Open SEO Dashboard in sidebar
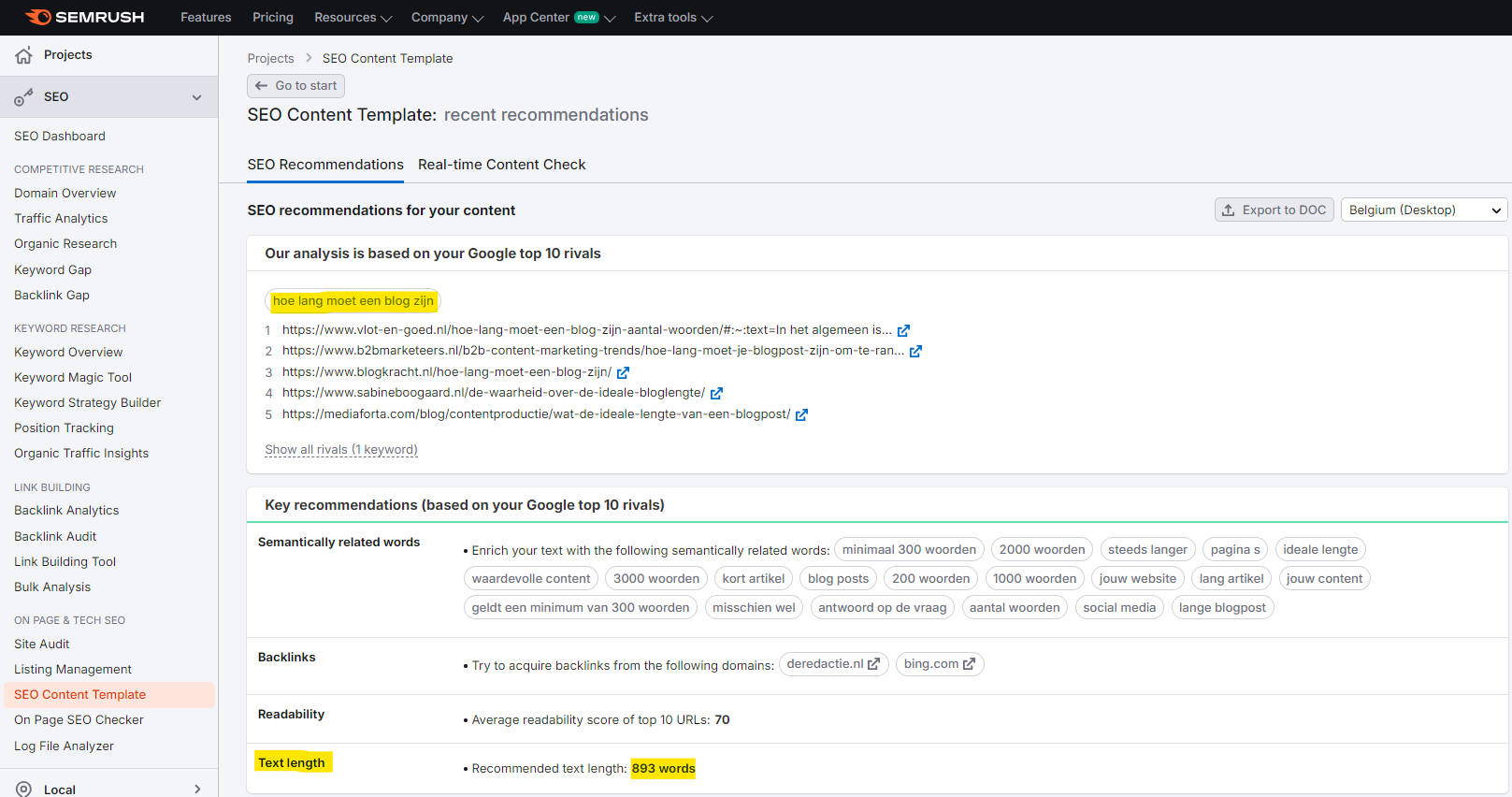The width and height of the screenshot is (1512, 797). click(60, 137)
